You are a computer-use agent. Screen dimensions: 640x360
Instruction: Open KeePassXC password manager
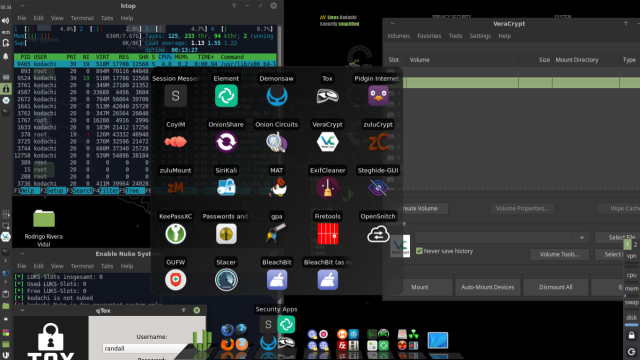click(x=176, y=234)
